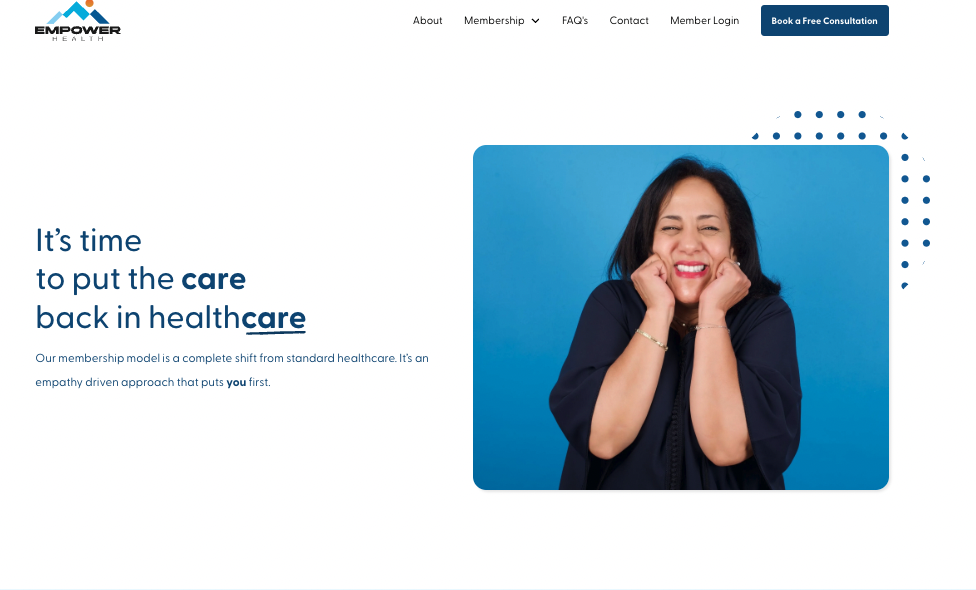Click the orange sun dot in logo
This screenshot has width=976, height=590.
point(90,3)
